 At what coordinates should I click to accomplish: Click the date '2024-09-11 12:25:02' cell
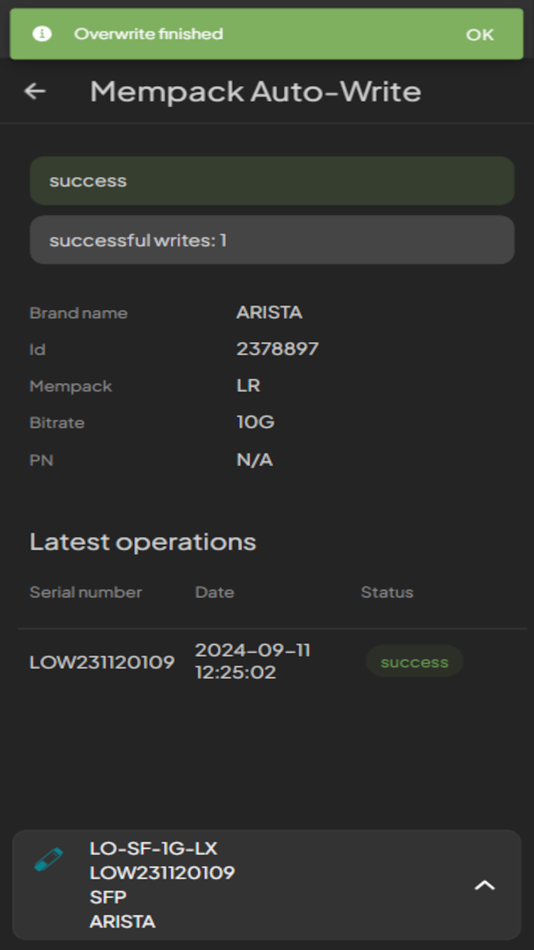coord(253,661)
